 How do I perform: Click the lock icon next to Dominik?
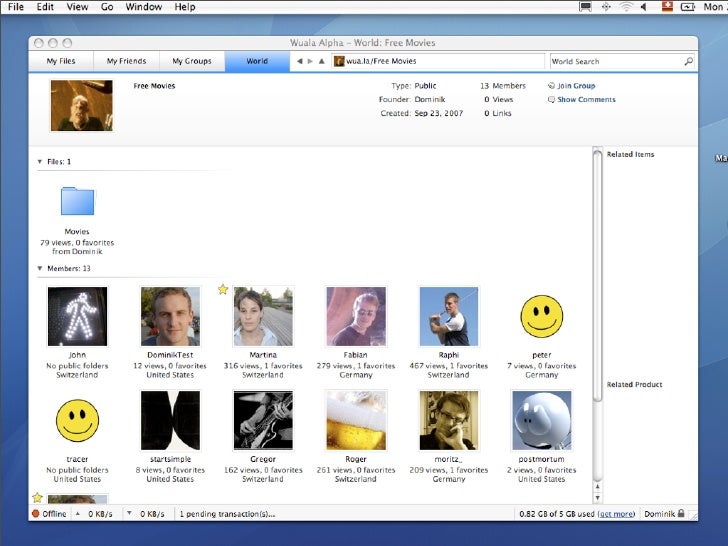[x=681, y=514]
